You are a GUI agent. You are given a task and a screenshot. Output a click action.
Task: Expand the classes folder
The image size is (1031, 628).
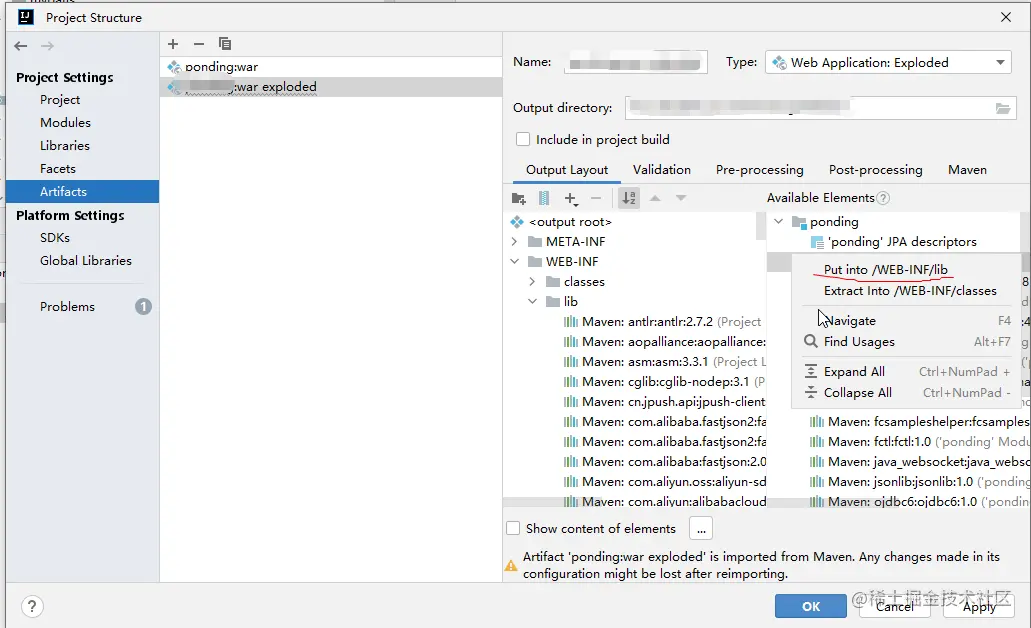[x=532, y=281]
